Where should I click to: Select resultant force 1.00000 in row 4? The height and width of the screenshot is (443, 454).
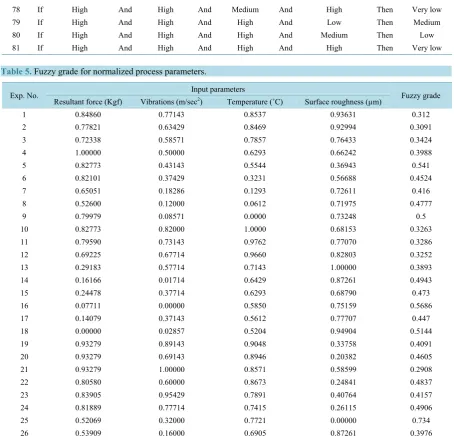pos(88,153)
